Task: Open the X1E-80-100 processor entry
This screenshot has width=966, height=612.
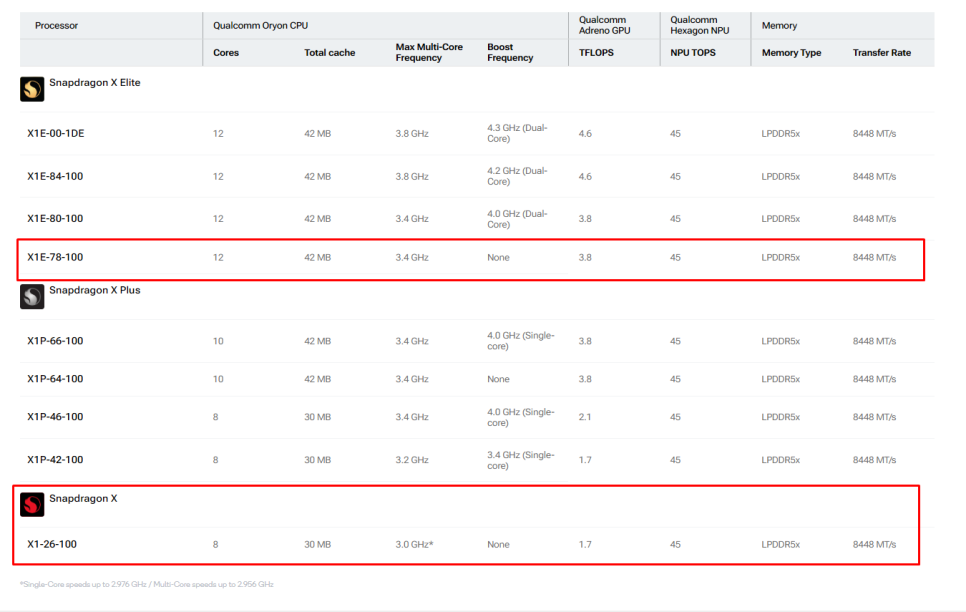Action: click(55, 218)
